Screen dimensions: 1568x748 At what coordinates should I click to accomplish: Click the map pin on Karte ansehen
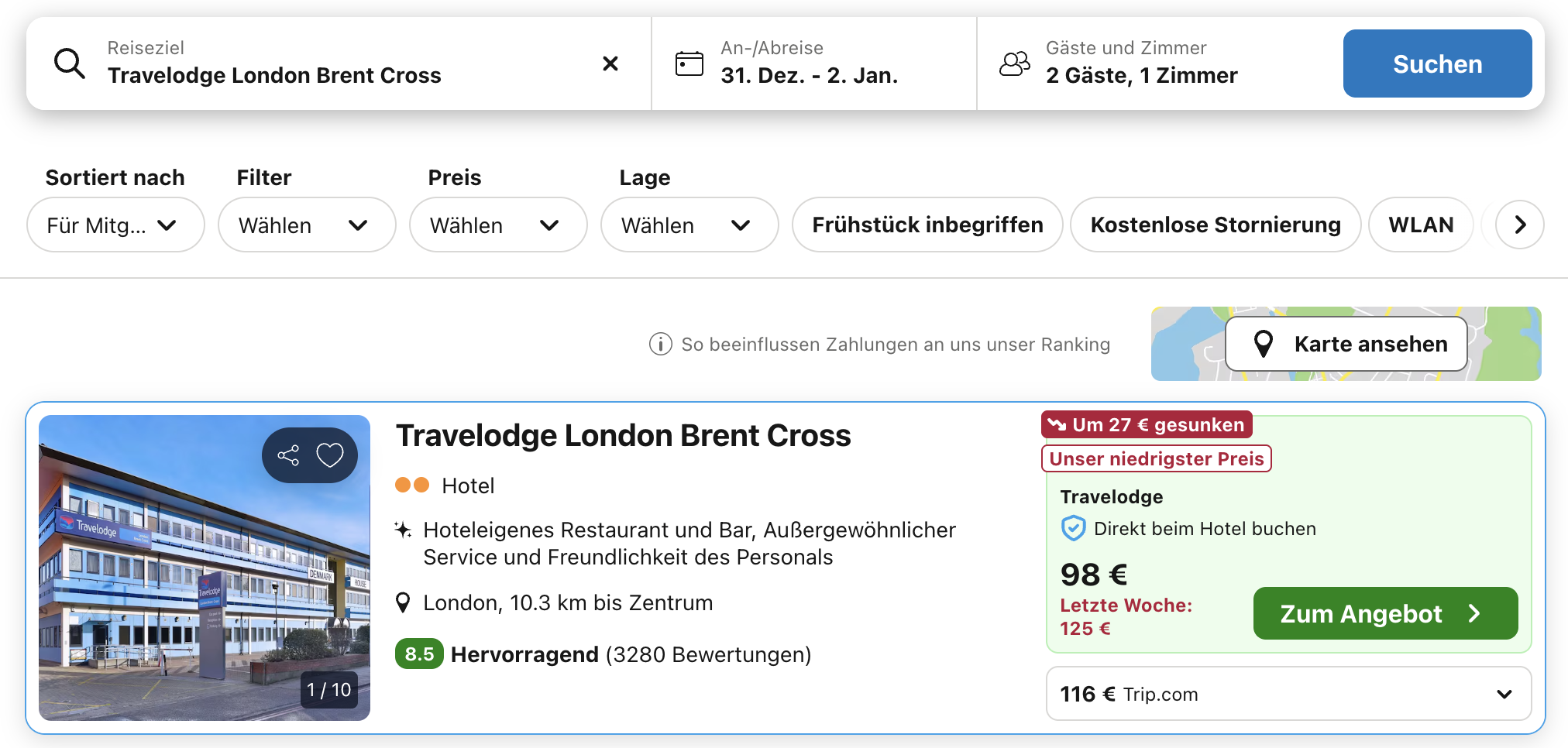(x=1264, y=344)
